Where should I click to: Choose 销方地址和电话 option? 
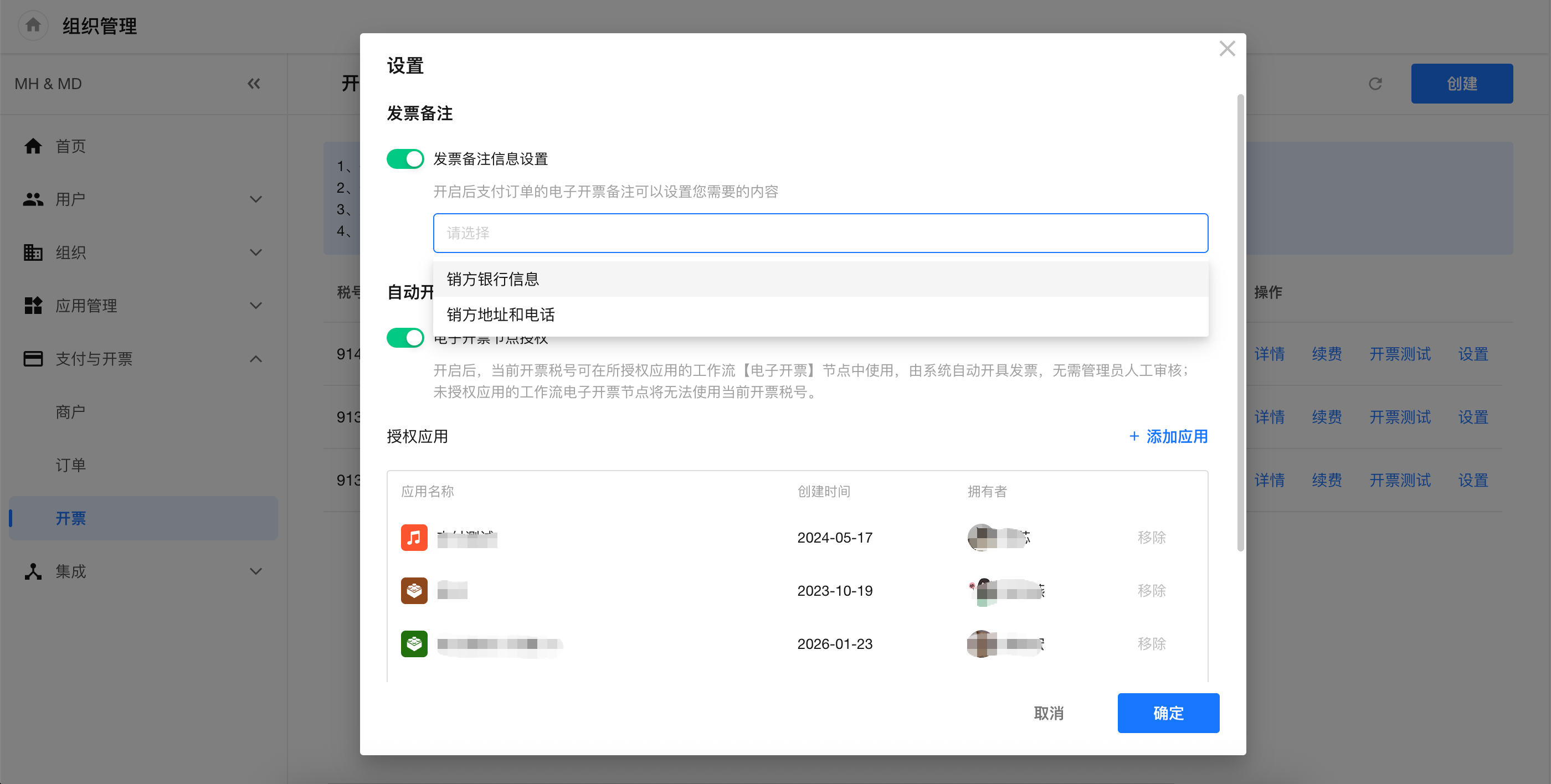500,314
